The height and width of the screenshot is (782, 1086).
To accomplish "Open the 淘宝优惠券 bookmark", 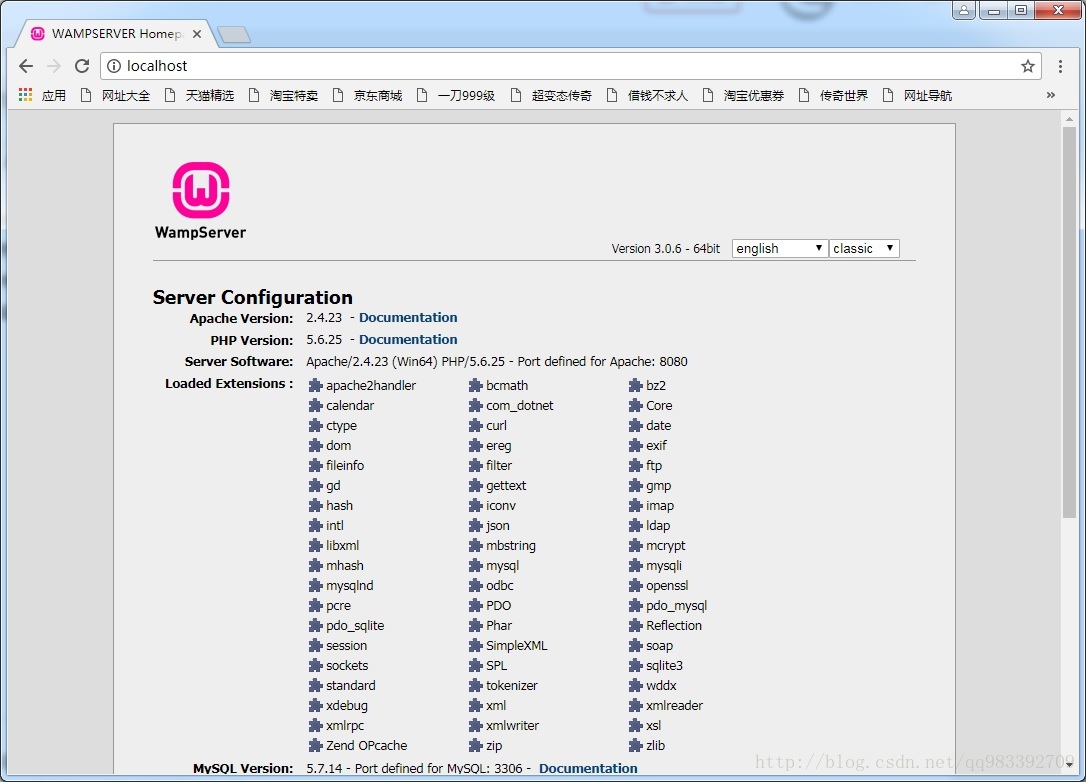I will (x=743, y=95).
